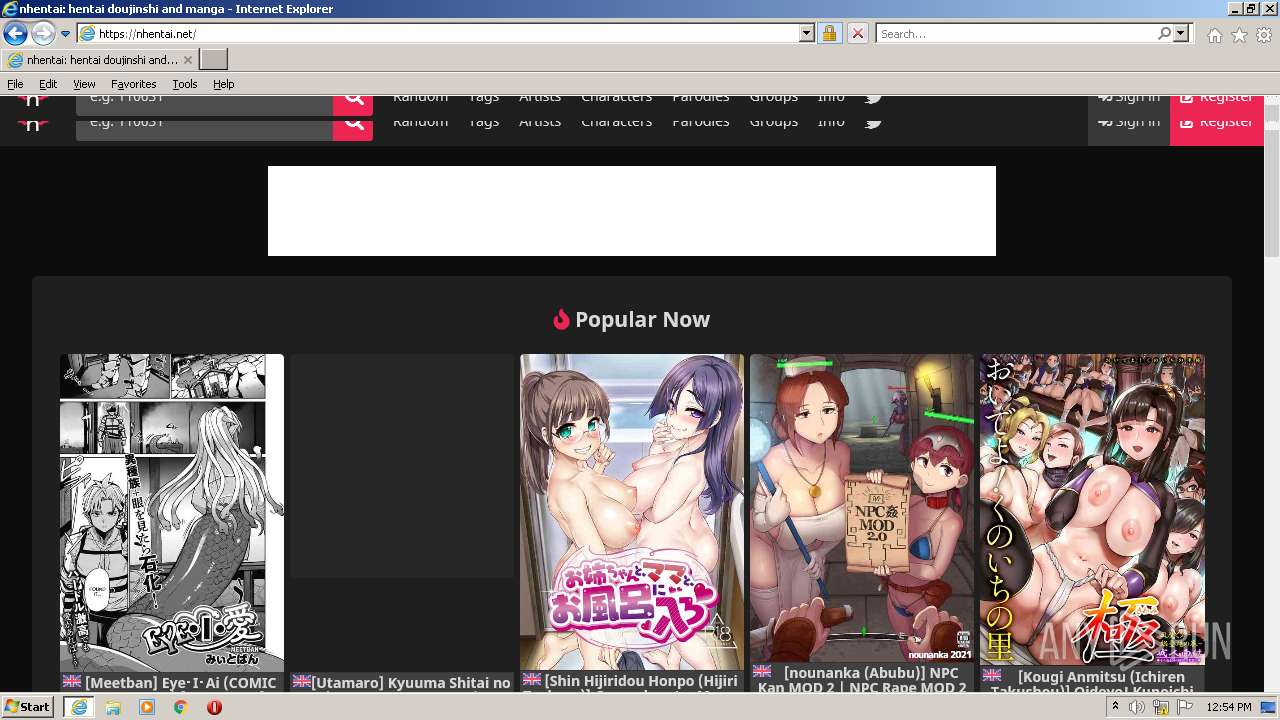Open Info link in the lower nav row

pos(831,122)
